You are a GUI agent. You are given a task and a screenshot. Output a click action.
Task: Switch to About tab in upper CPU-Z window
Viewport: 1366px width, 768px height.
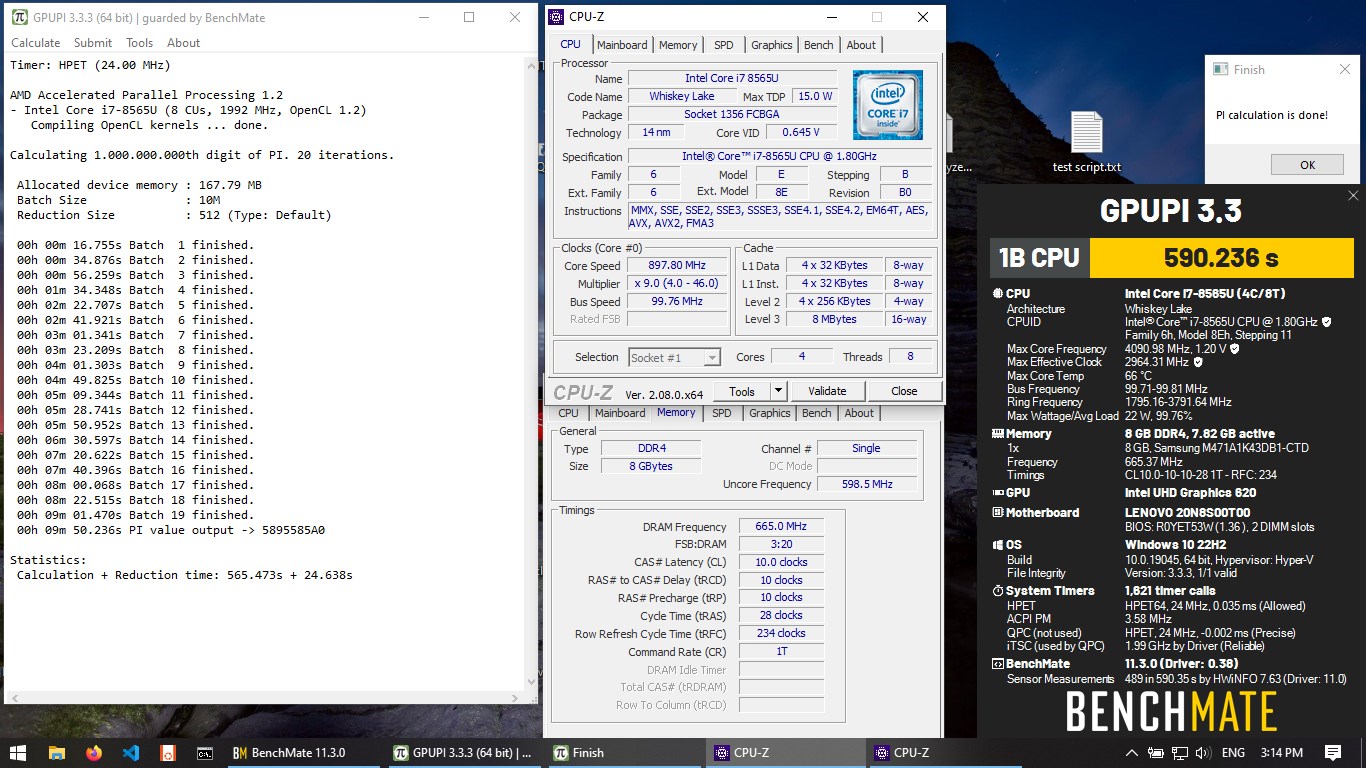point(861,45)
